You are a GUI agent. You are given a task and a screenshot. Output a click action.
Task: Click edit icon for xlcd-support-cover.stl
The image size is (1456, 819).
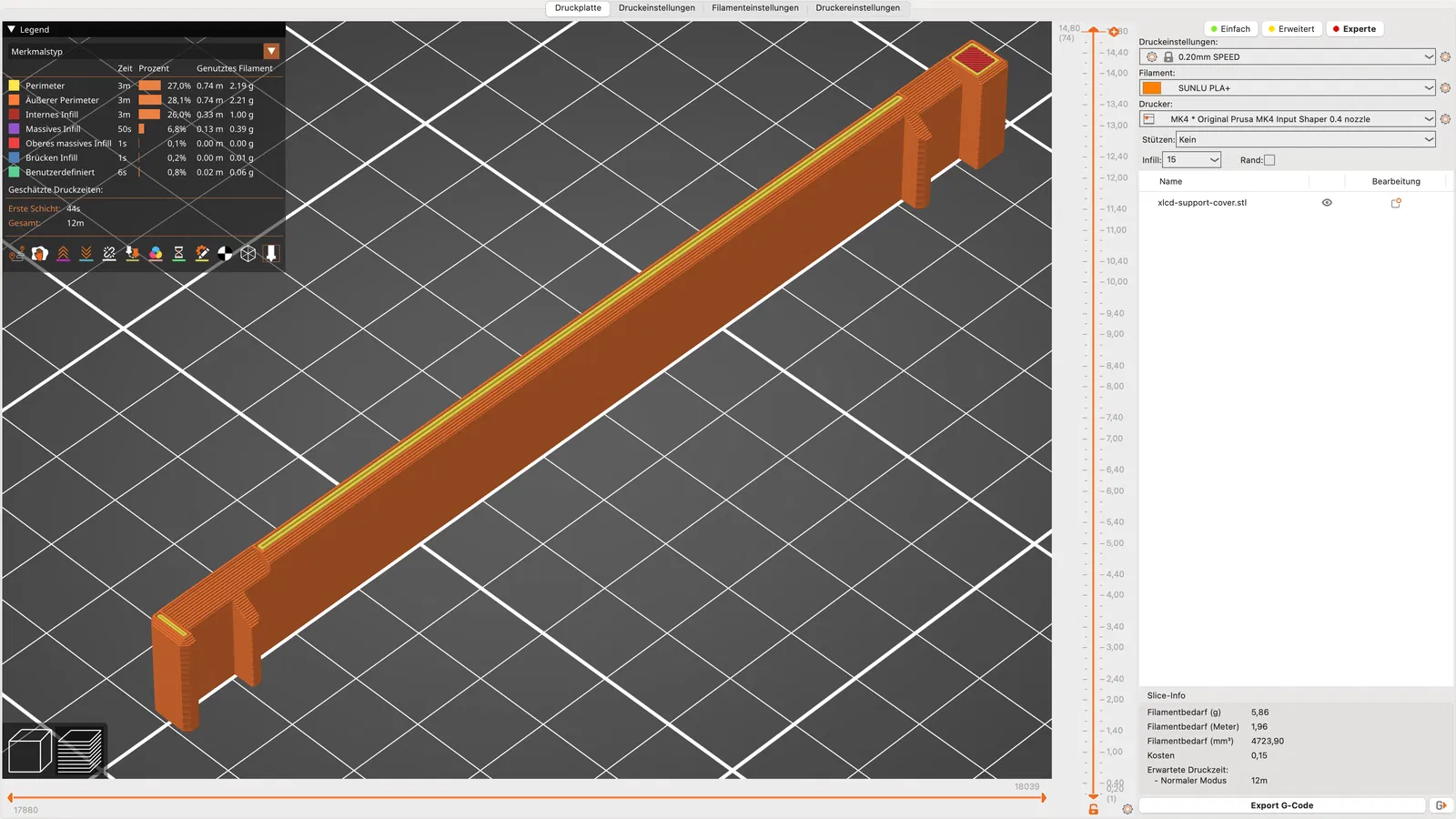(x=1396, y=203)
